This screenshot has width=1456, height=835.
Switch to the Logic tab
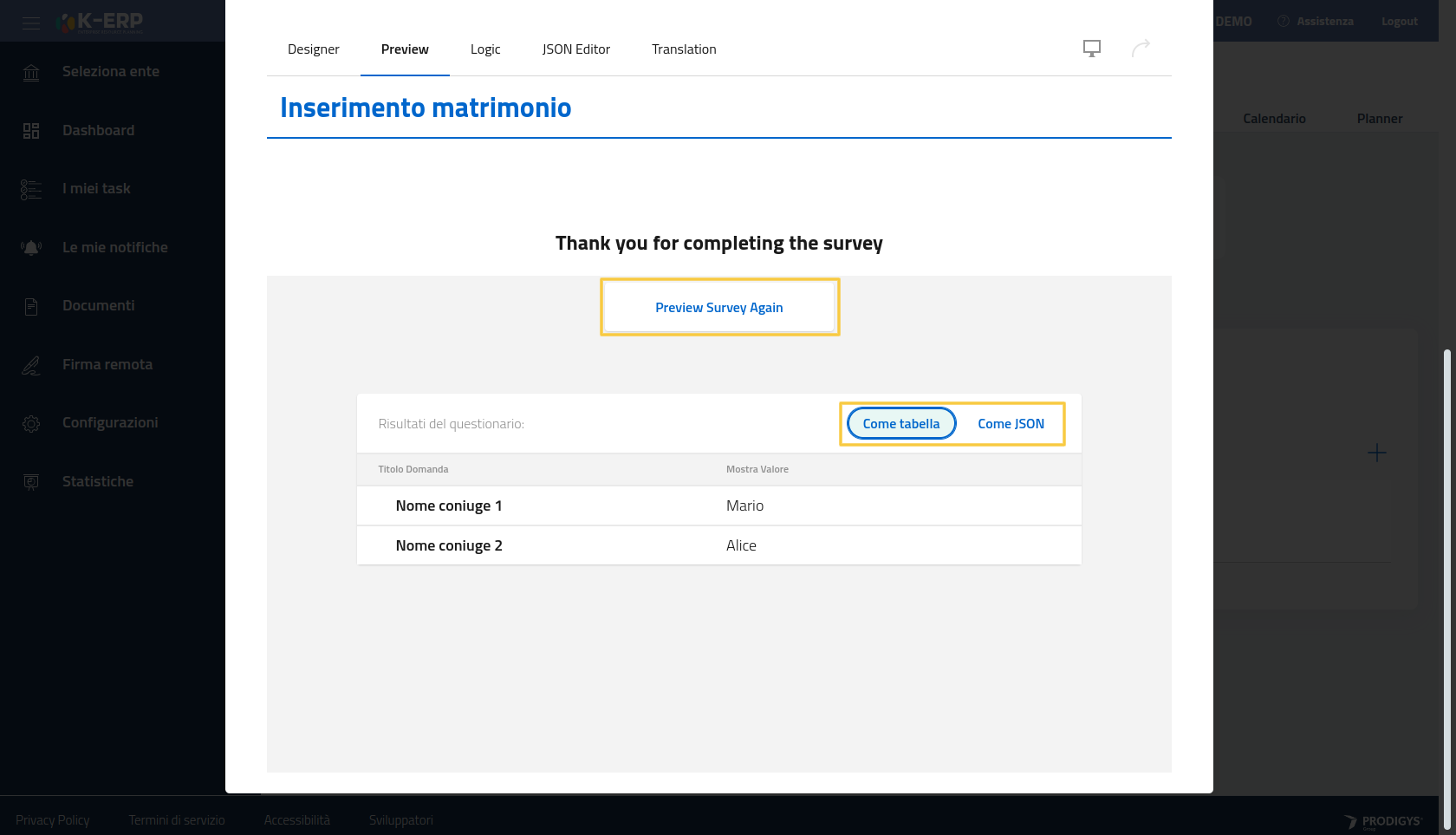tap(485, 49)
